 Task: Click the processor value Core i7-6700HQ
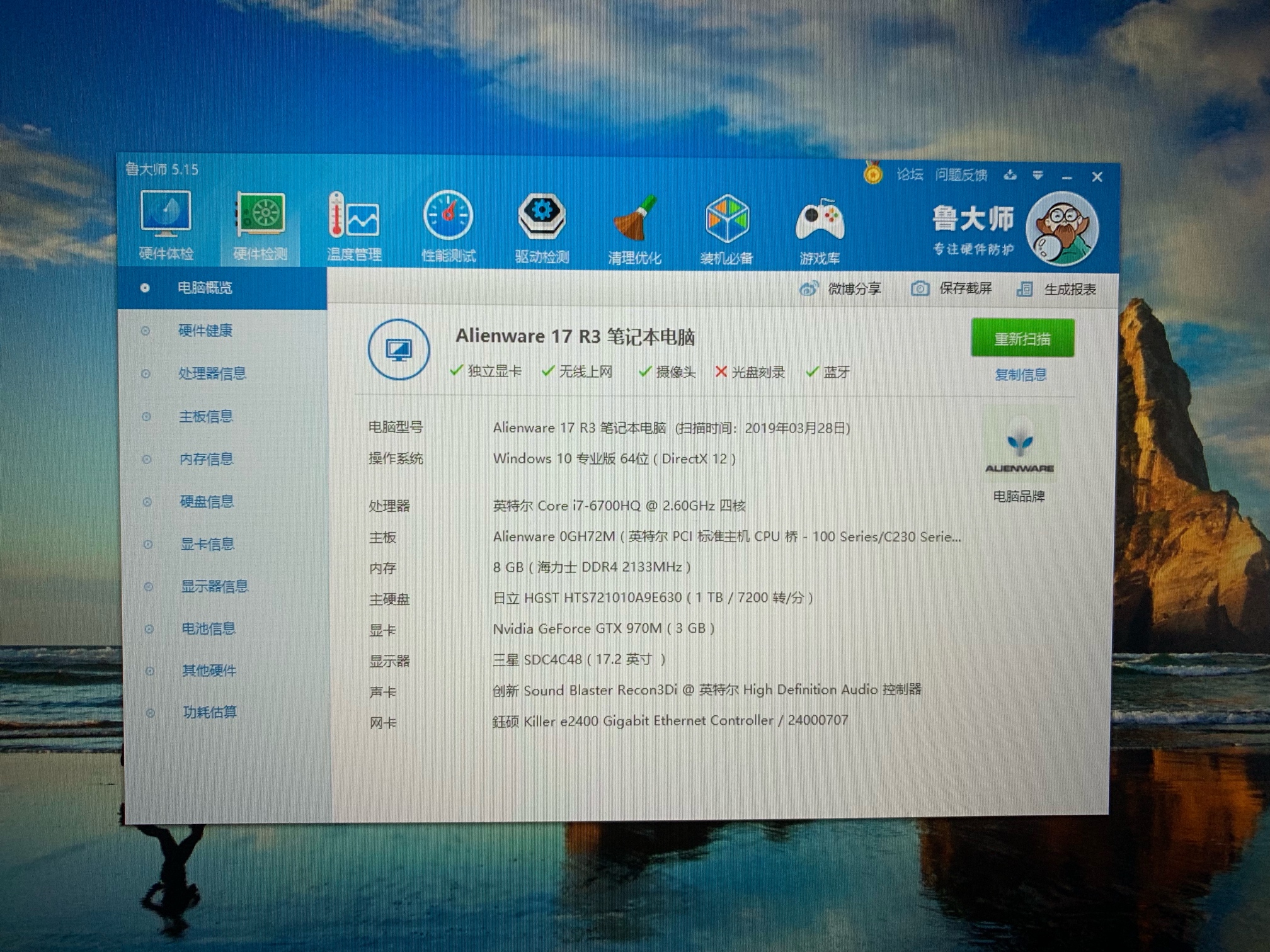click(619, 506)
